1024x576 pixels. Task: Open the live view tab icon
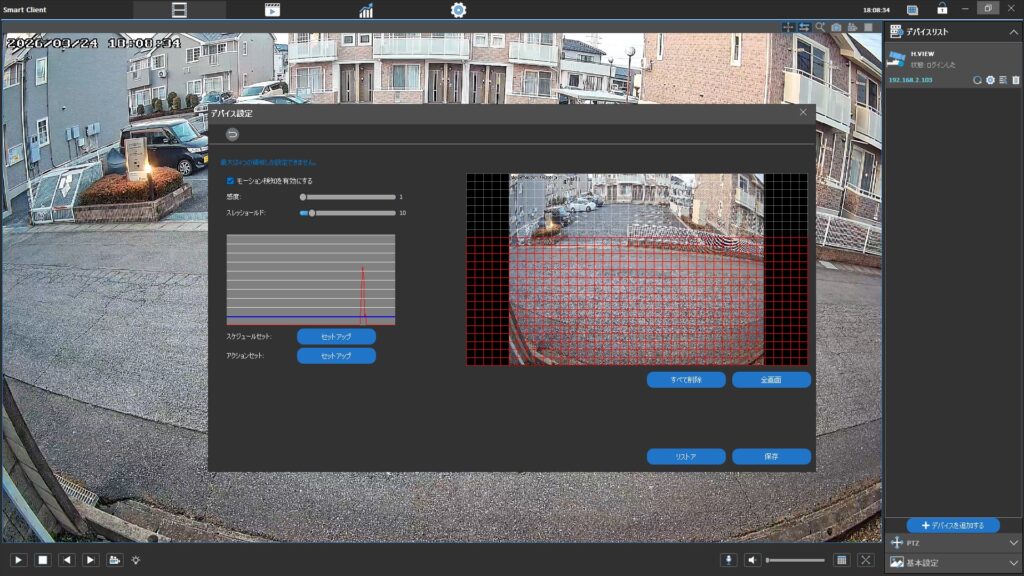pyautogui.click(x=179, y=10)
